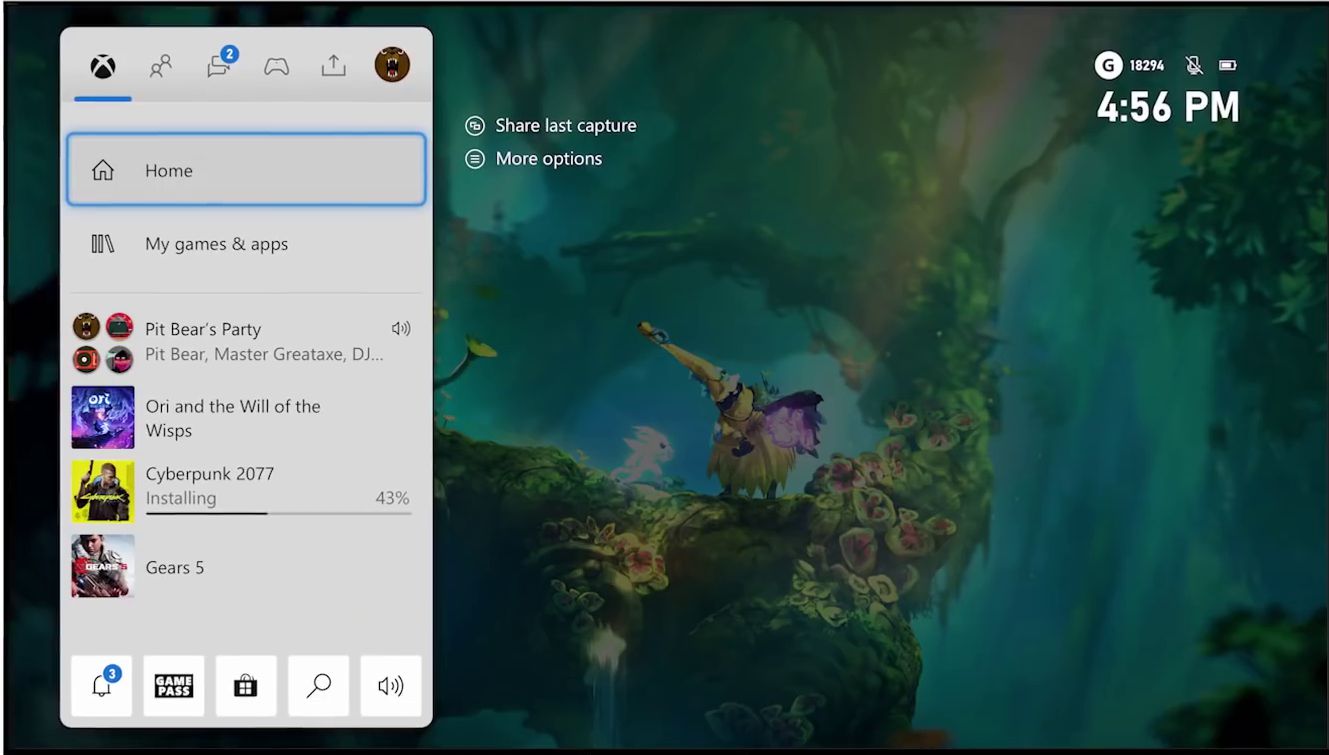The height and width of the screenshot is (755, 1329).
Task: Open the Audio volume button
Action: [391, 686]
